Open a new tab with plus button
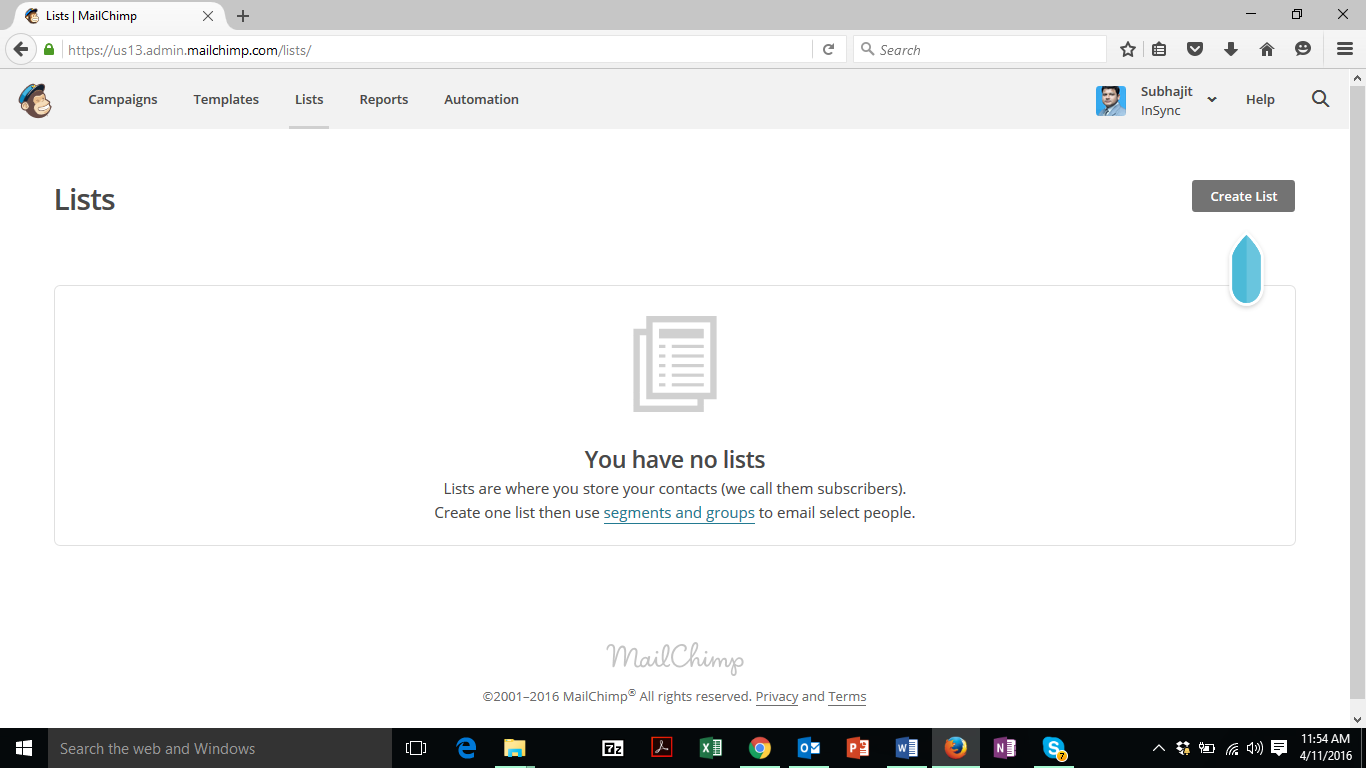 (243, 16)
